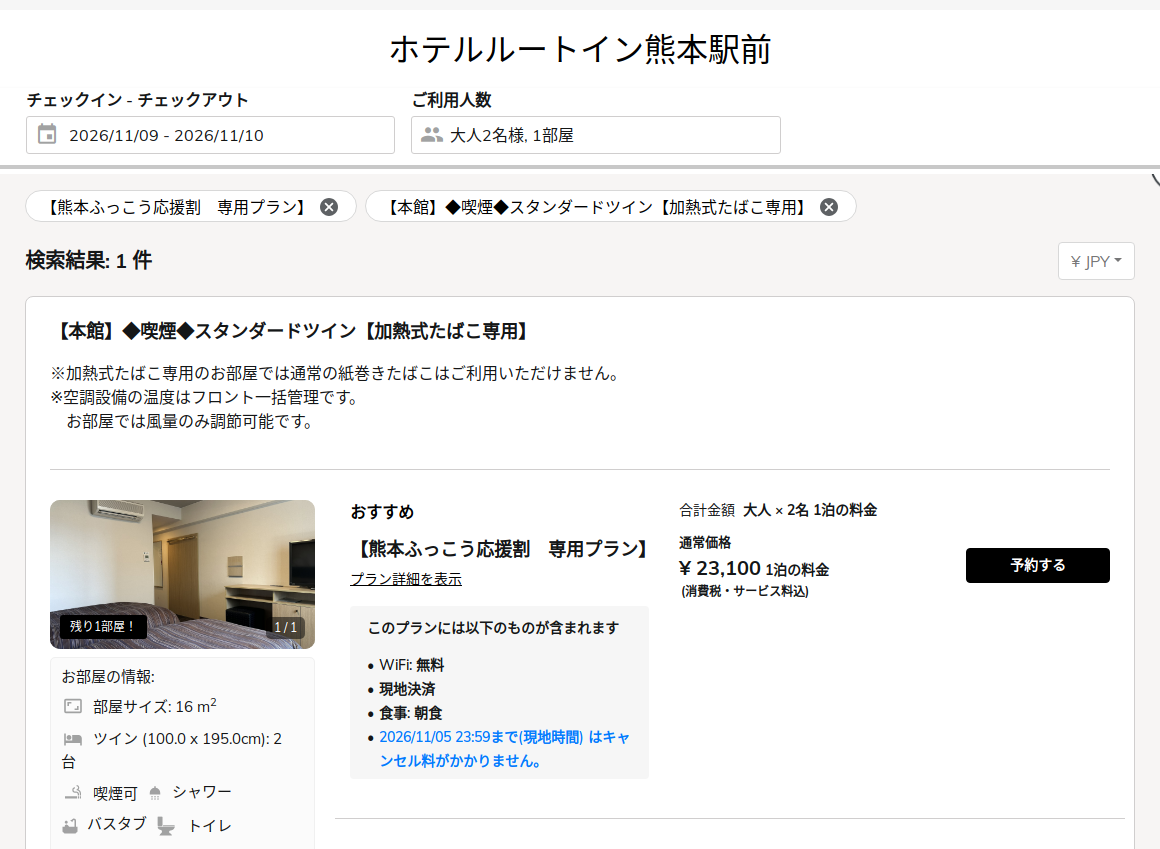Remove the スタンダードツイン room filter chip
The image size is (1160, 849).
coord(829,207)
